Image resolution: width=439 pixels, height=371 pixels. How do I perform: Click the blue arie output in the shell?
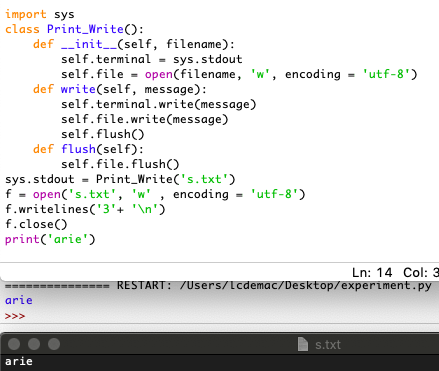point(19,300)
